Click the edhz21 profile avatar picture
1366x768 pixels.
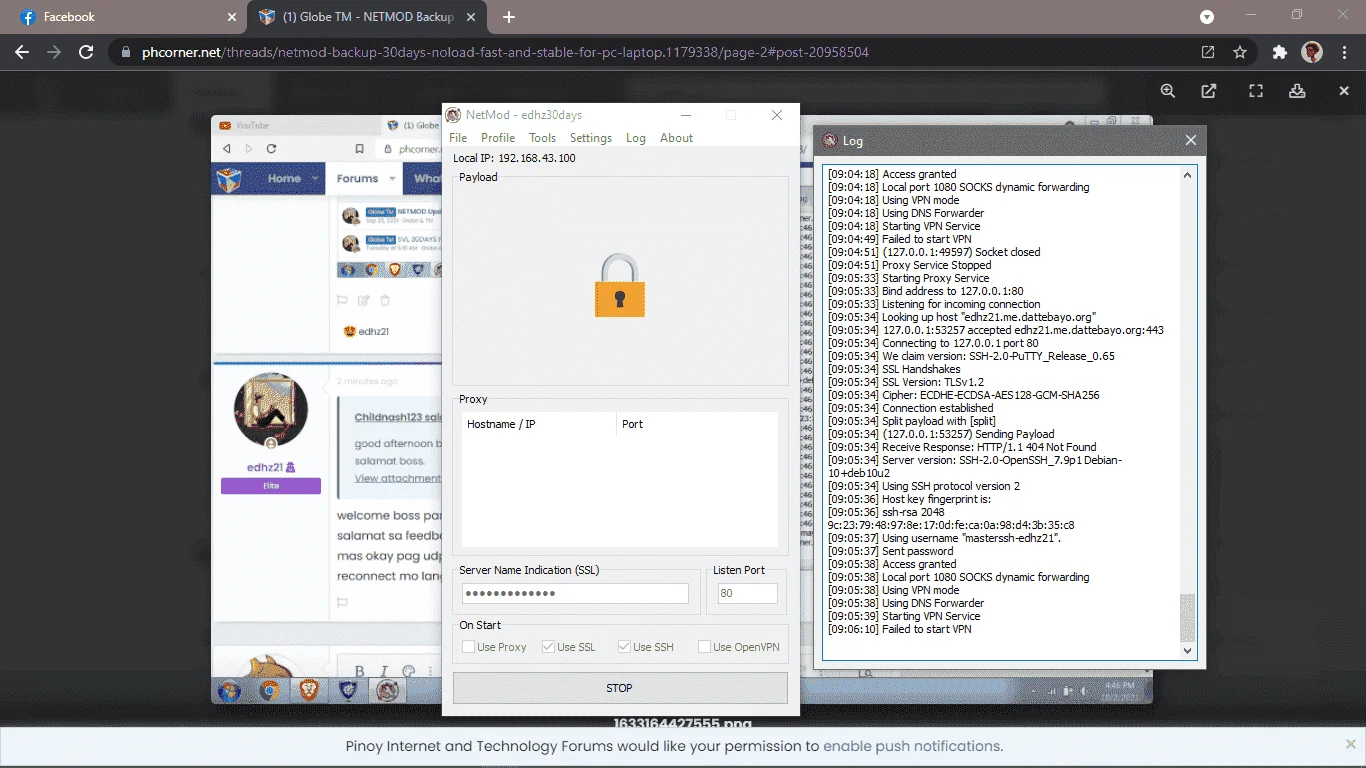271,411
